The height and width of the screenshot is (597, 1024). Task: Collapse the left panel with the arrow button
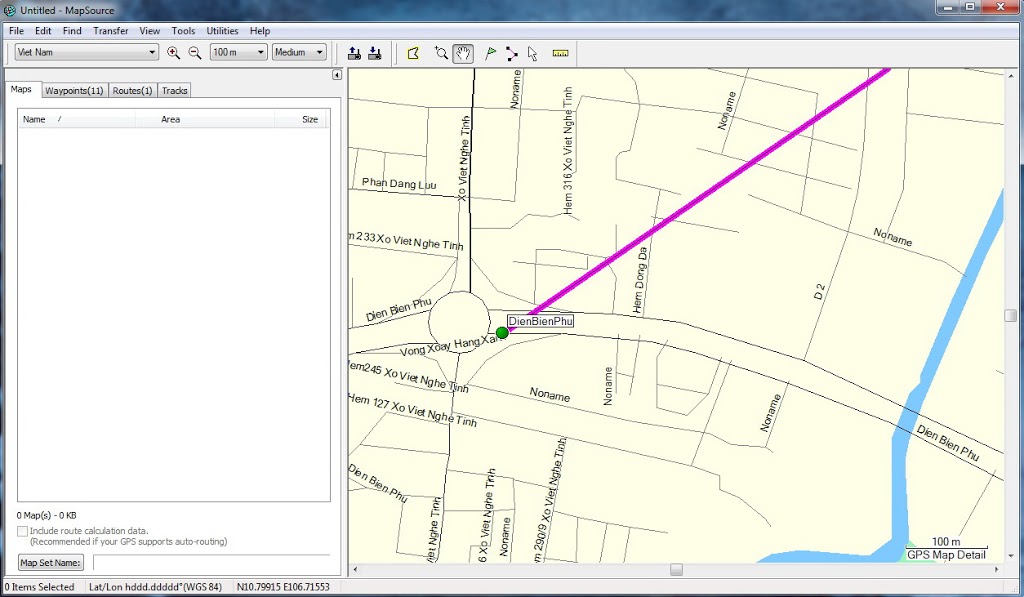[x=337, y=75]
